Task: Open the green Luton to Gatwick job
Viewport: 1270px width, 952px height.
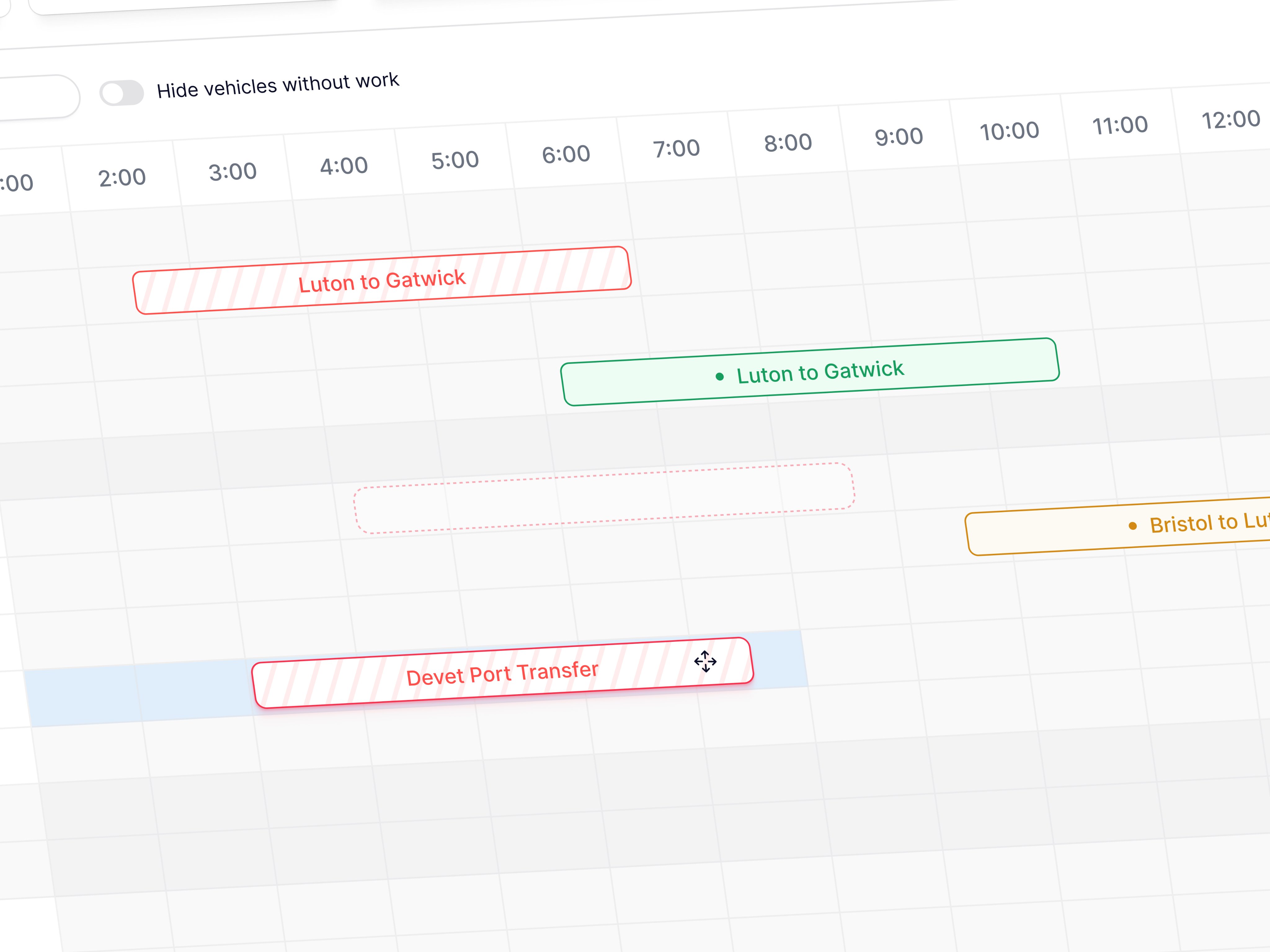Action: (810, 372)
